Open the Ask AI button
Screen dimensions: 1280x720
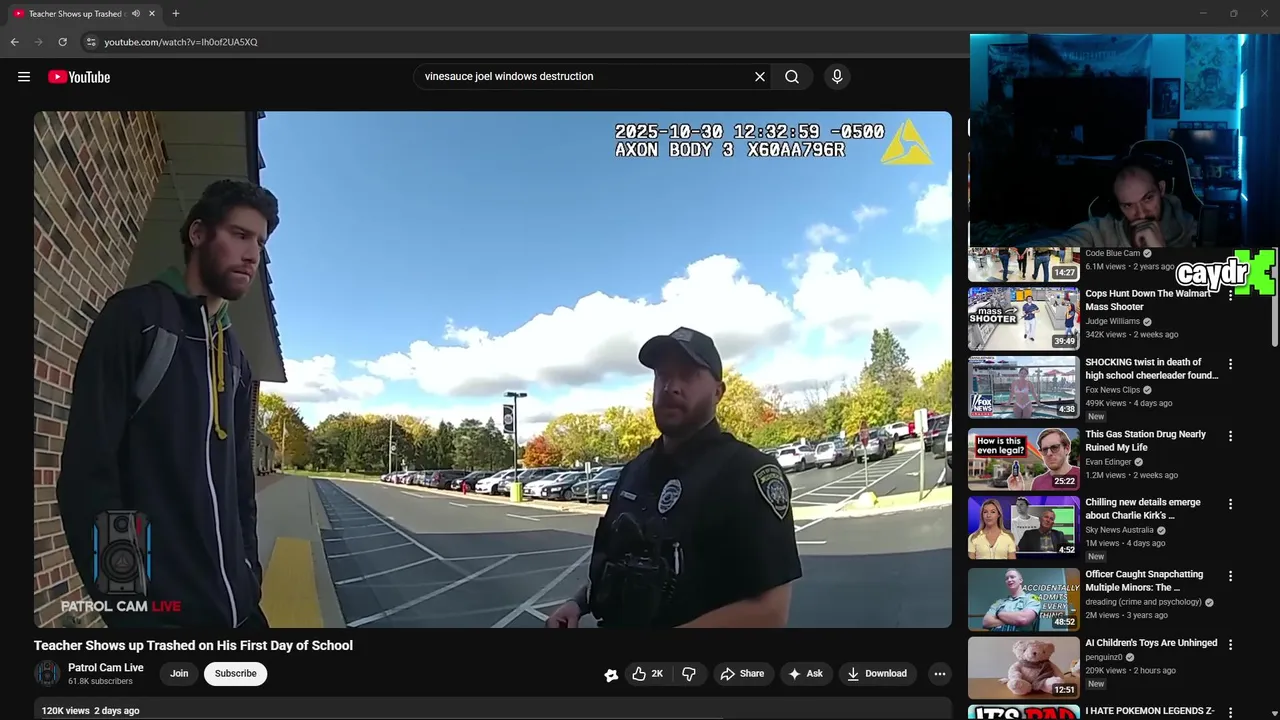tap(806, 674)
